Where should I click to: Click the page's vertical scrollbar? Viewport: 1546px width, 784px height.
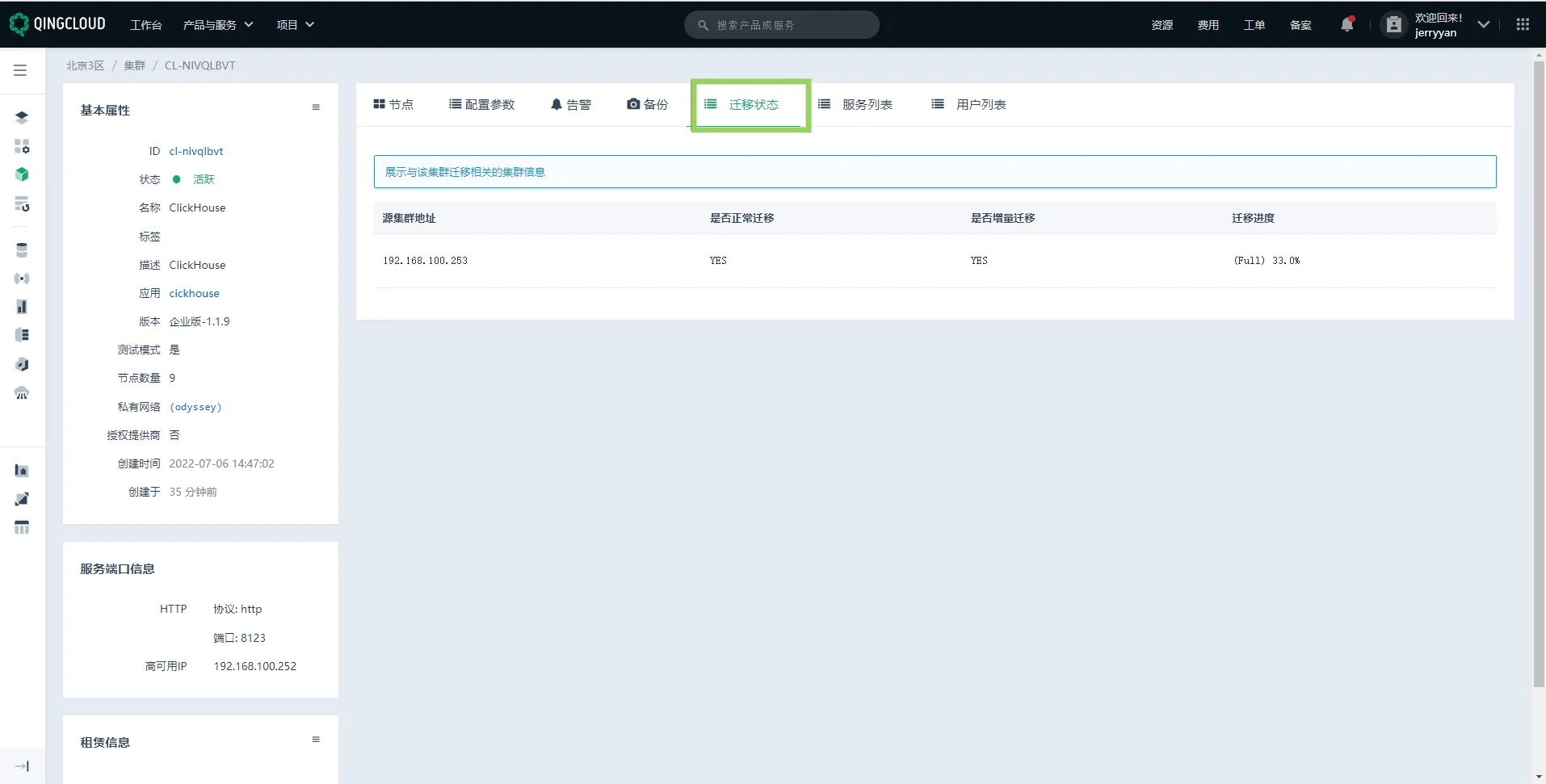[x=1538, y=371]
